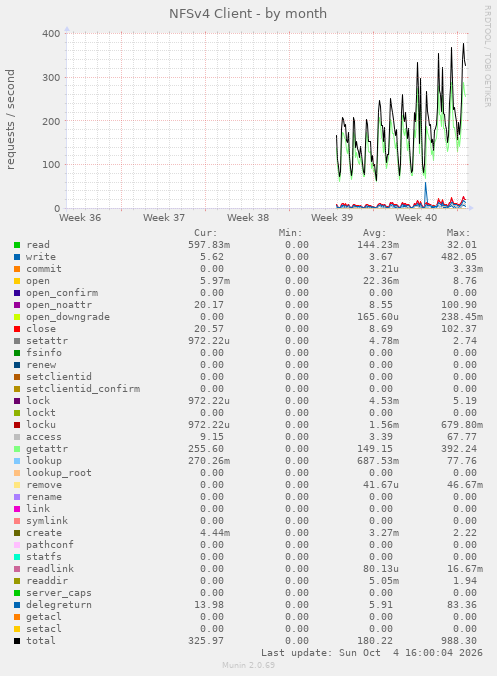Click the setacl legend label

(44, 629)
